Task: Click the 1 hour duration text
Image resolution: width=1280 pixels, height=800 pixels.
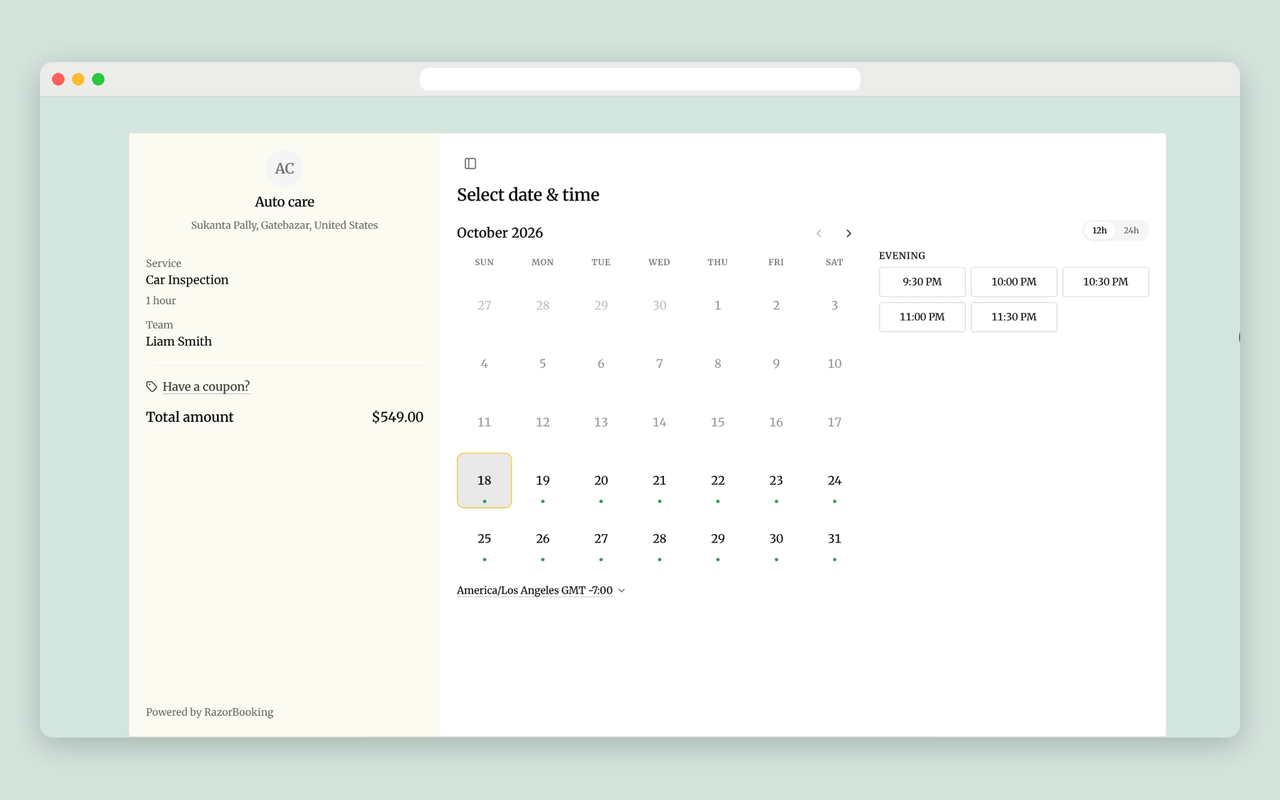Action: 161,301
